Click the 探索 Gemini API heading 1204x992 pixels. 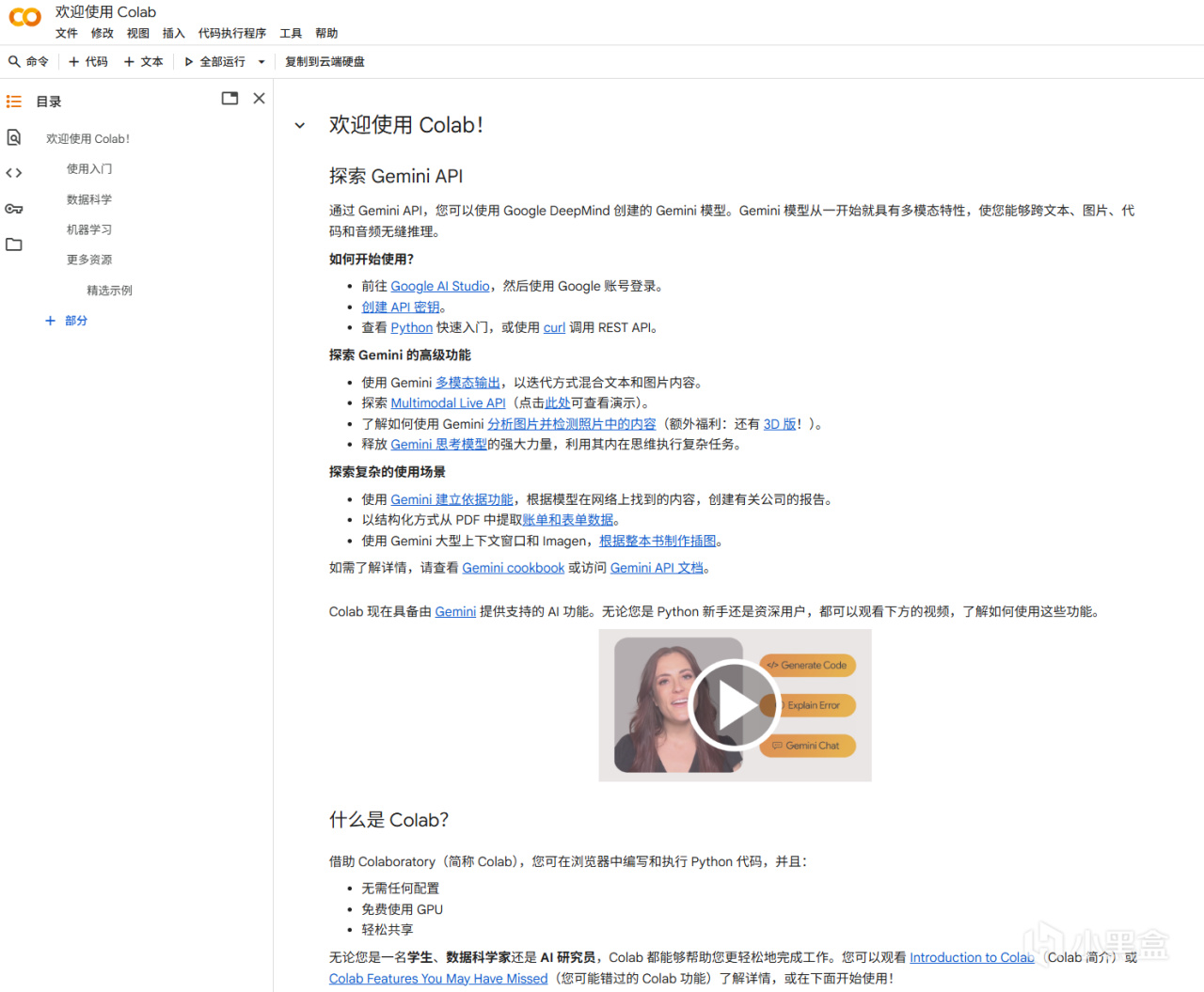point(396,176)
